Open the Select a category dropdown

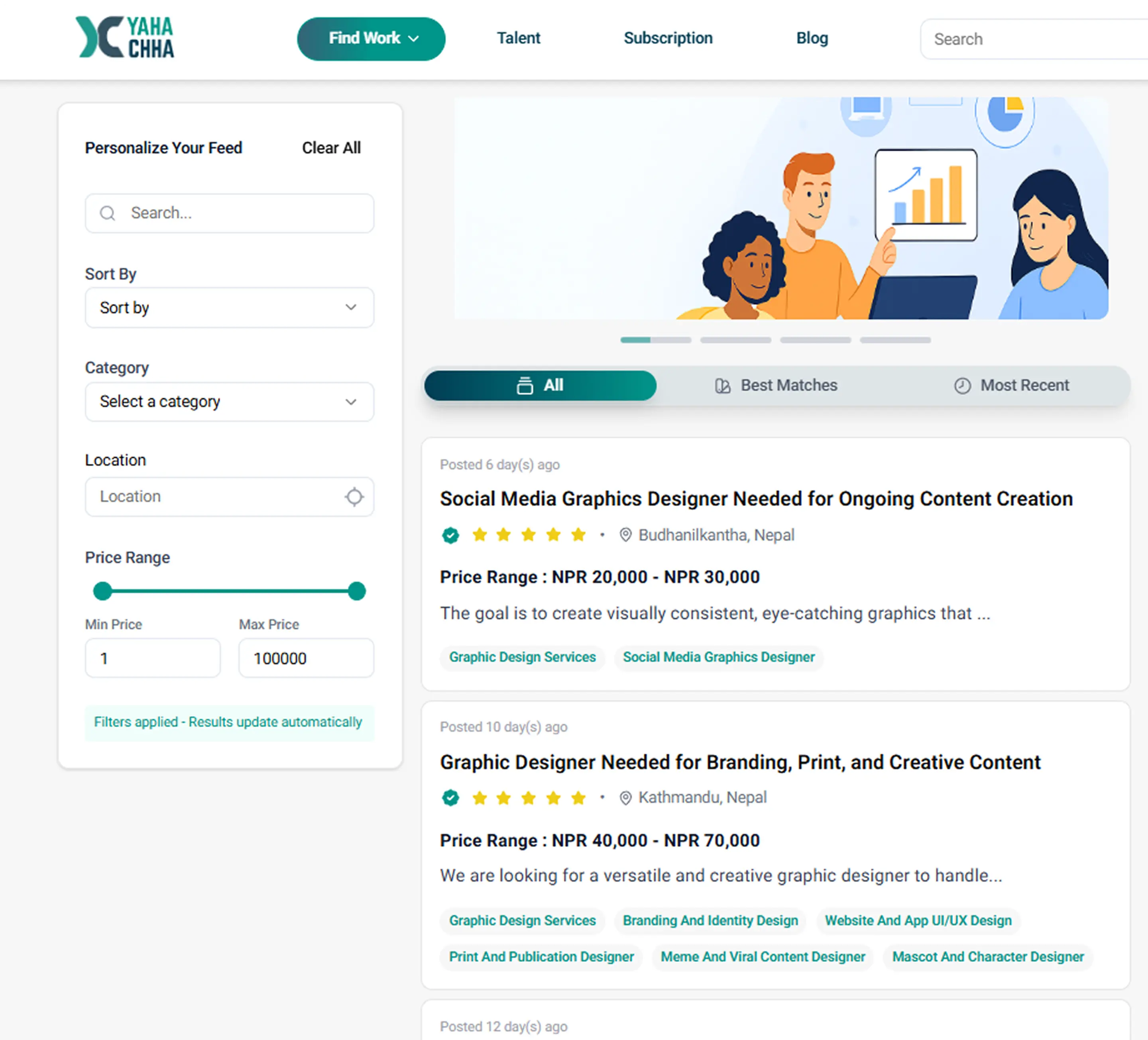click(x=230, y=402)
